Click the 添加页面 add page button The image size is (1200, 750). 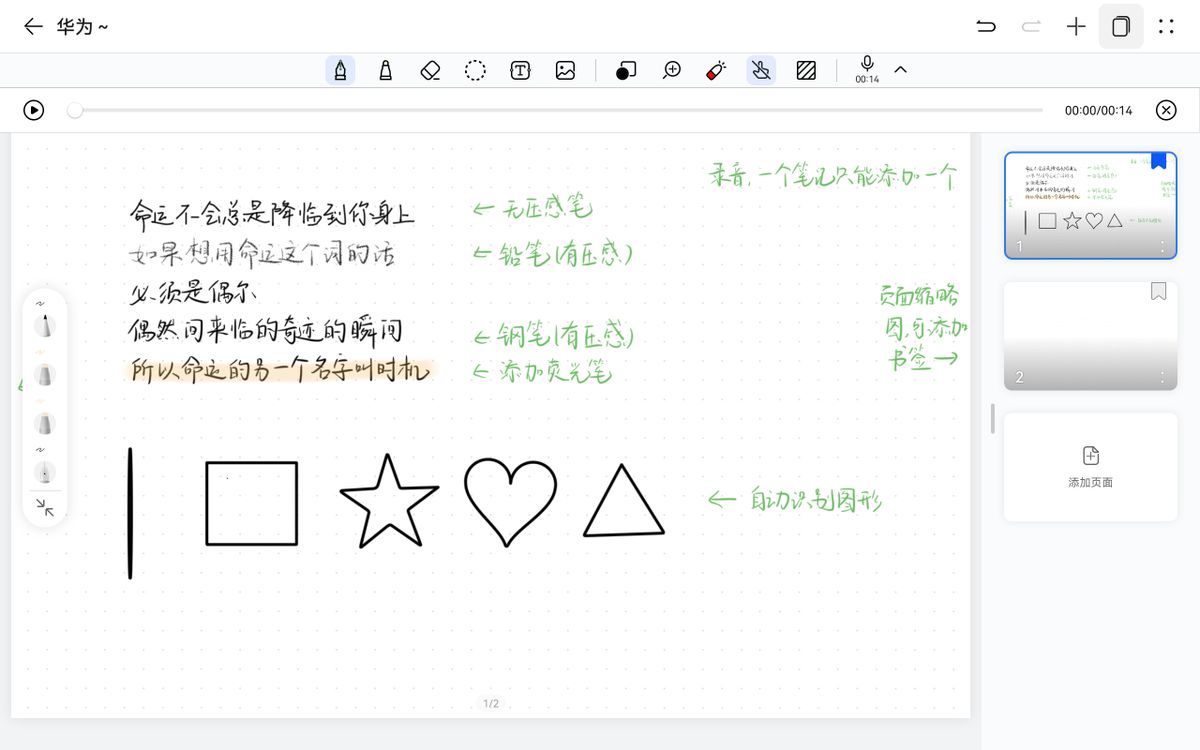(x=1090, y=467)
